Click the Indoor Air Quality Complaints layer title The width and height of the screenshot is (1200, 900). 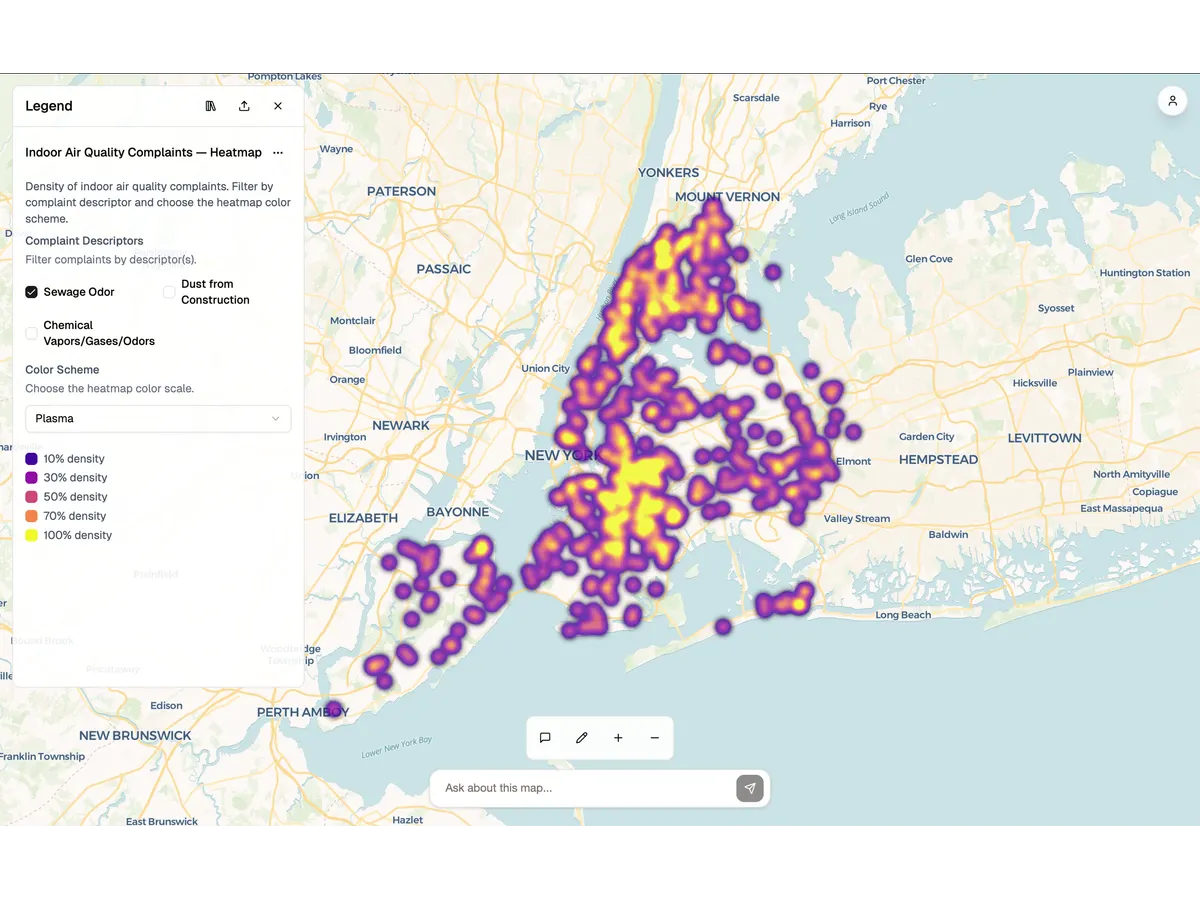(143, 153)
